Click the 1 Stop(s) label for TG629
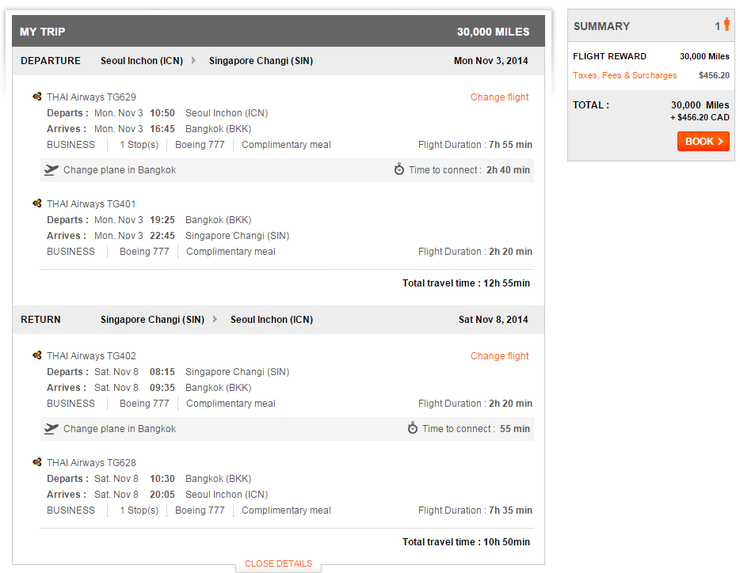The image size is (740, 573). pos(139,145)
